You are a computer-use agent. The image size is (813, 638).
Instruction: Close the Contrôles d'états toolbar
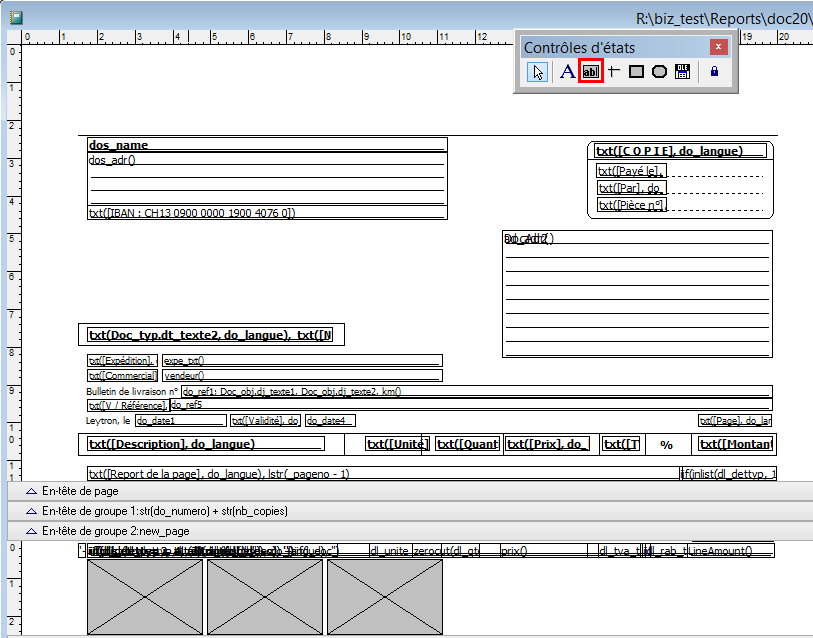coord(719,47)
